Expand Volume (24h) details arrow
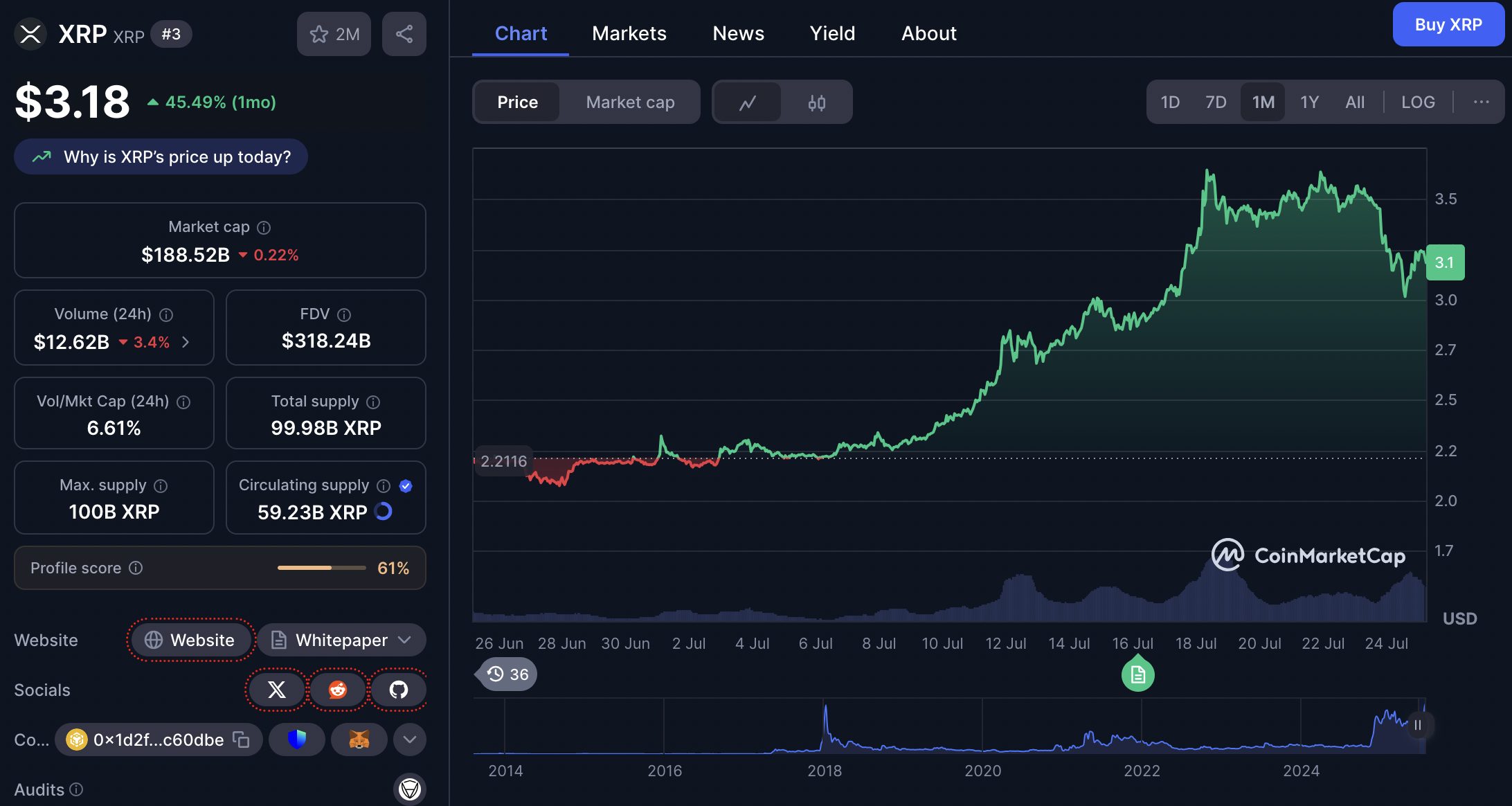 click(x=186, y=342)
